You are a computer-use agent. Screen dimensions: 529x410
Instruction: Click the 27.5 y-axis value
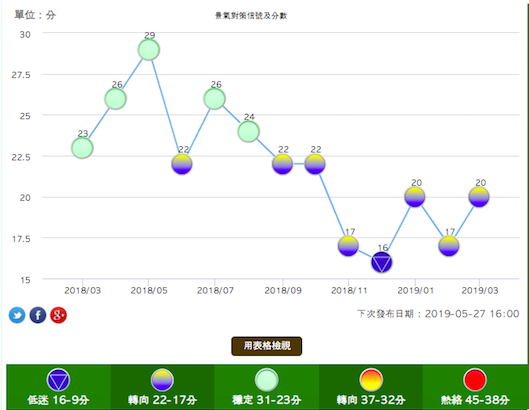tap(21, 75)
